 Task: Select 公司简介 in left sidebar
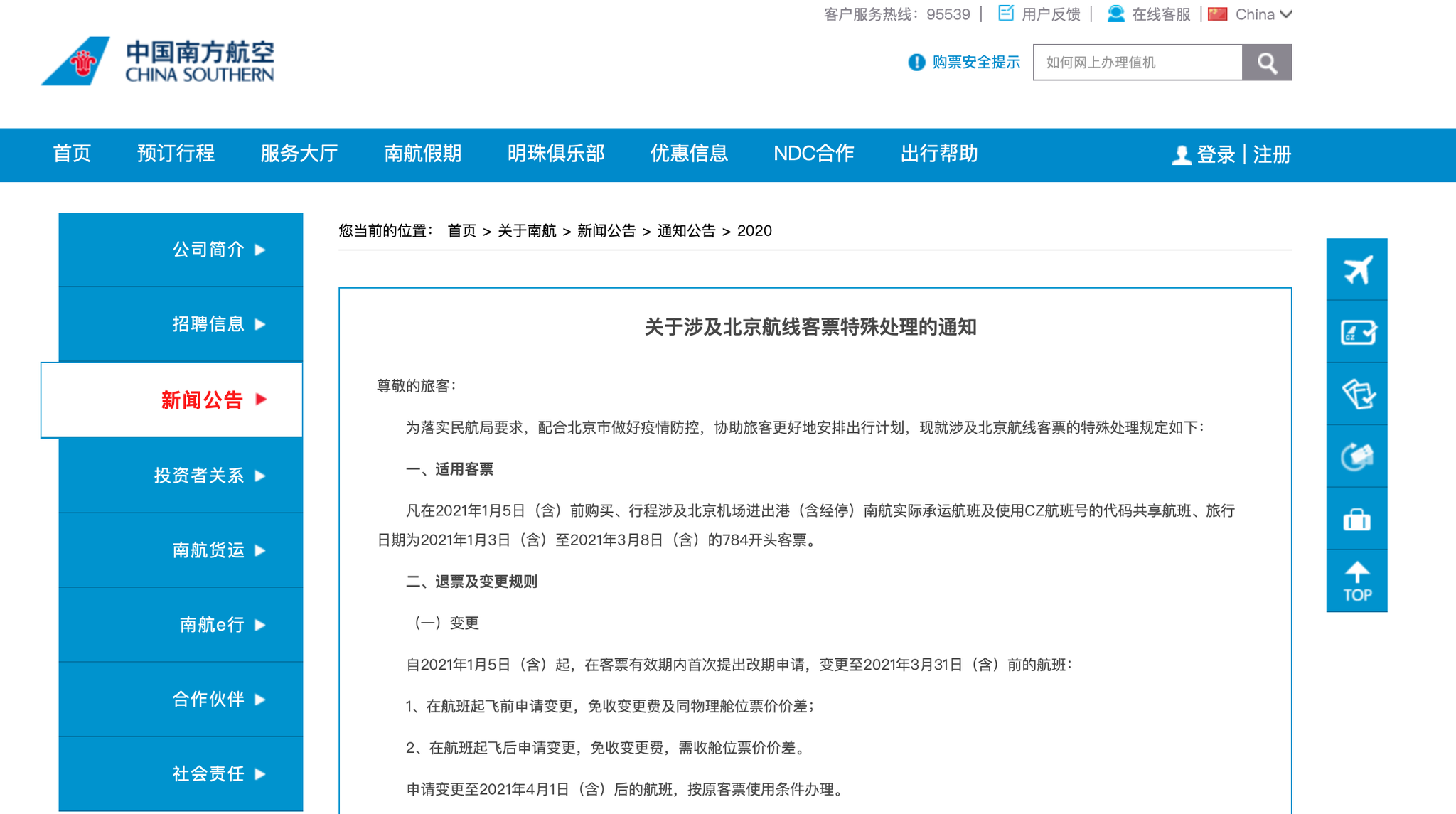[181, 250]
